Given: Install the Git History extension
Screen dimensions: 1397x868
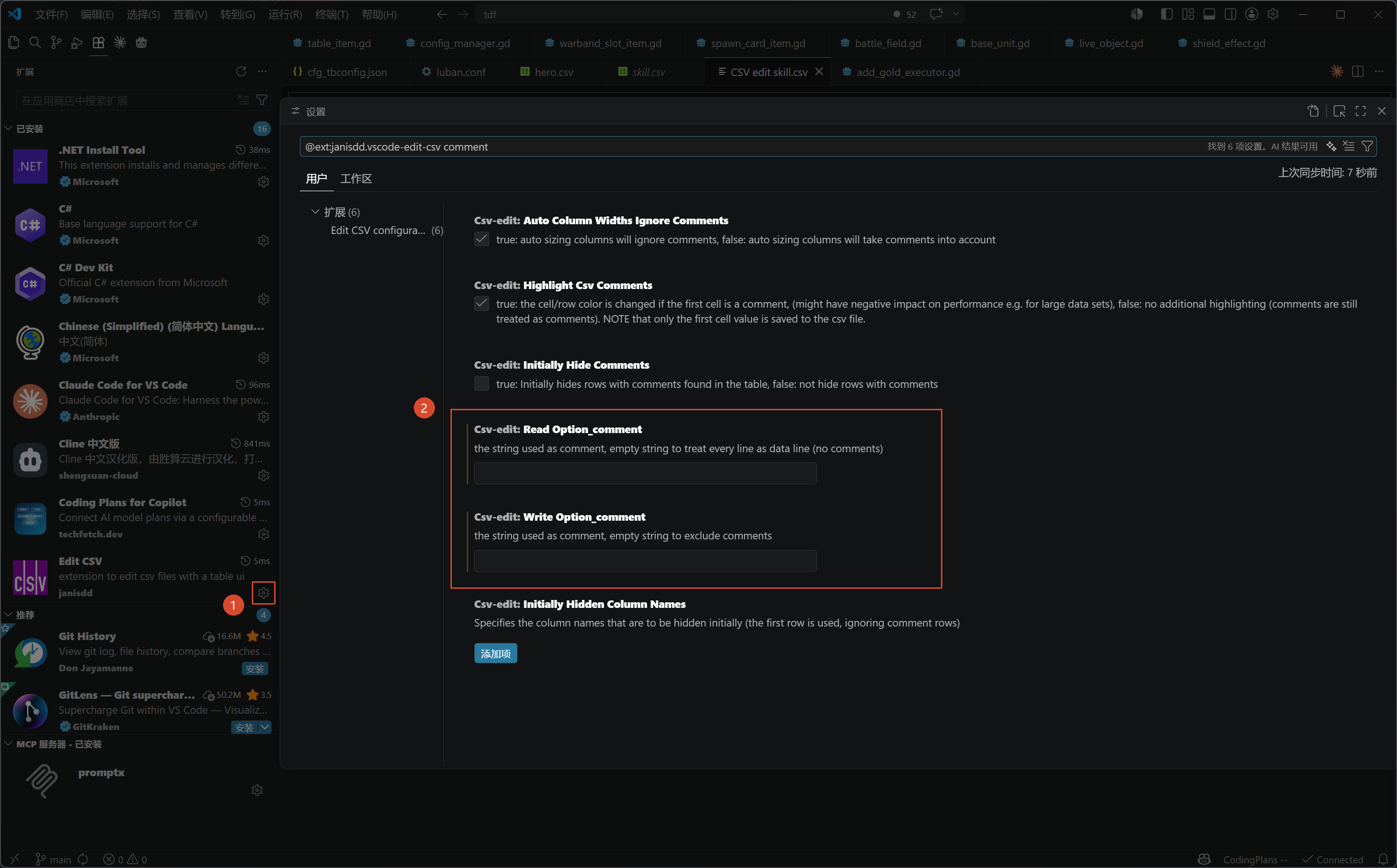Looking at the screenshot, I should (x=255, y=668).
